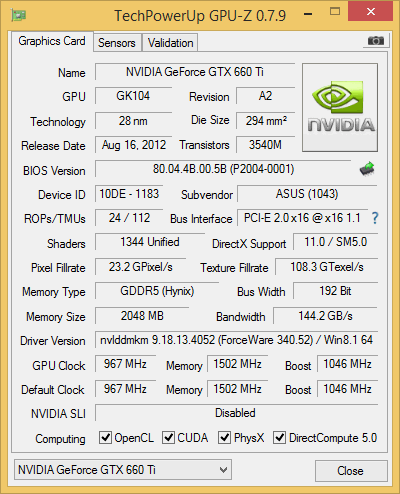Click Memory Type GDDR5 (Hynix)
This screenshot has width=400, height=494.
point(157,291)
